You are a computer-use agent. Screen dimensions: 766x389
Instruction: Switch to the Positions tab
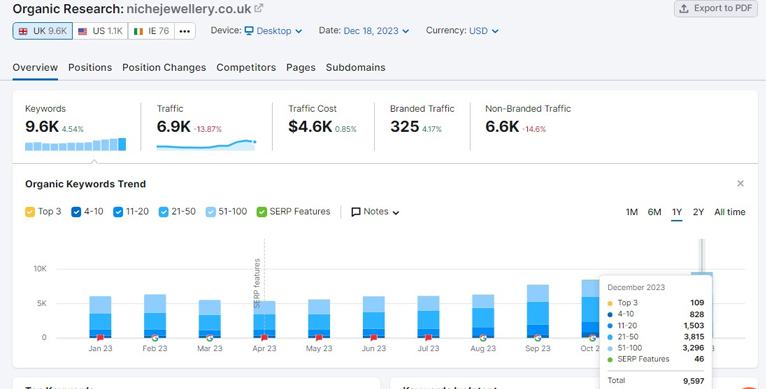click(x=90, y=67)
